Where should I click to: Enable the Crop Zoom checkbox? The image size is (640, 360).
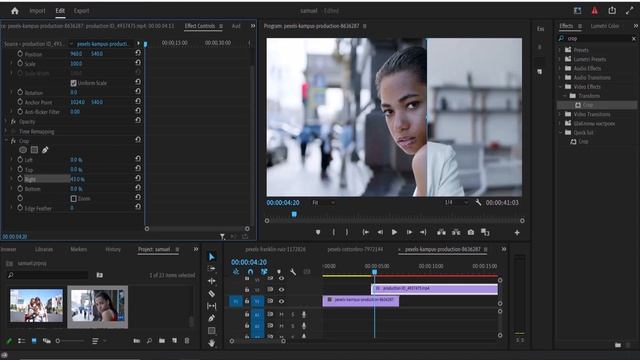tap(73, 199)
